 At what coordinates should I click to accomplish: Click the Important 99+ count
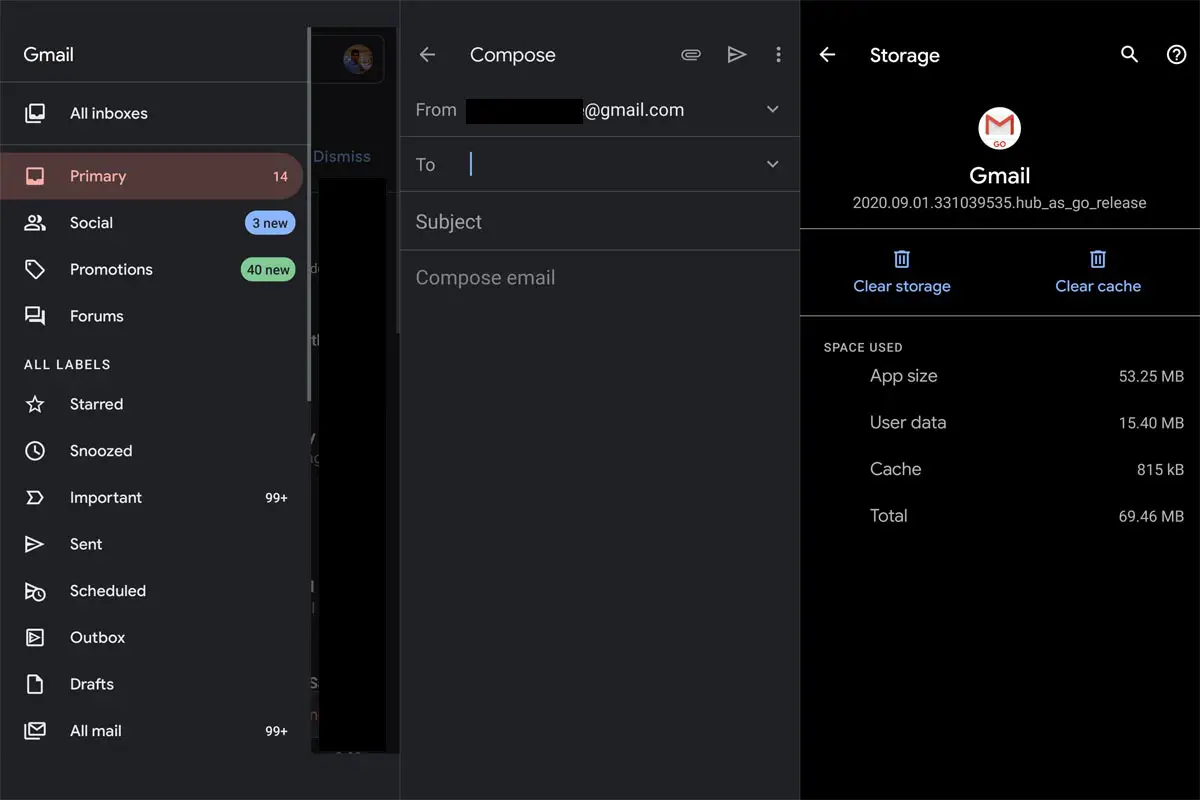coord(276,498)
